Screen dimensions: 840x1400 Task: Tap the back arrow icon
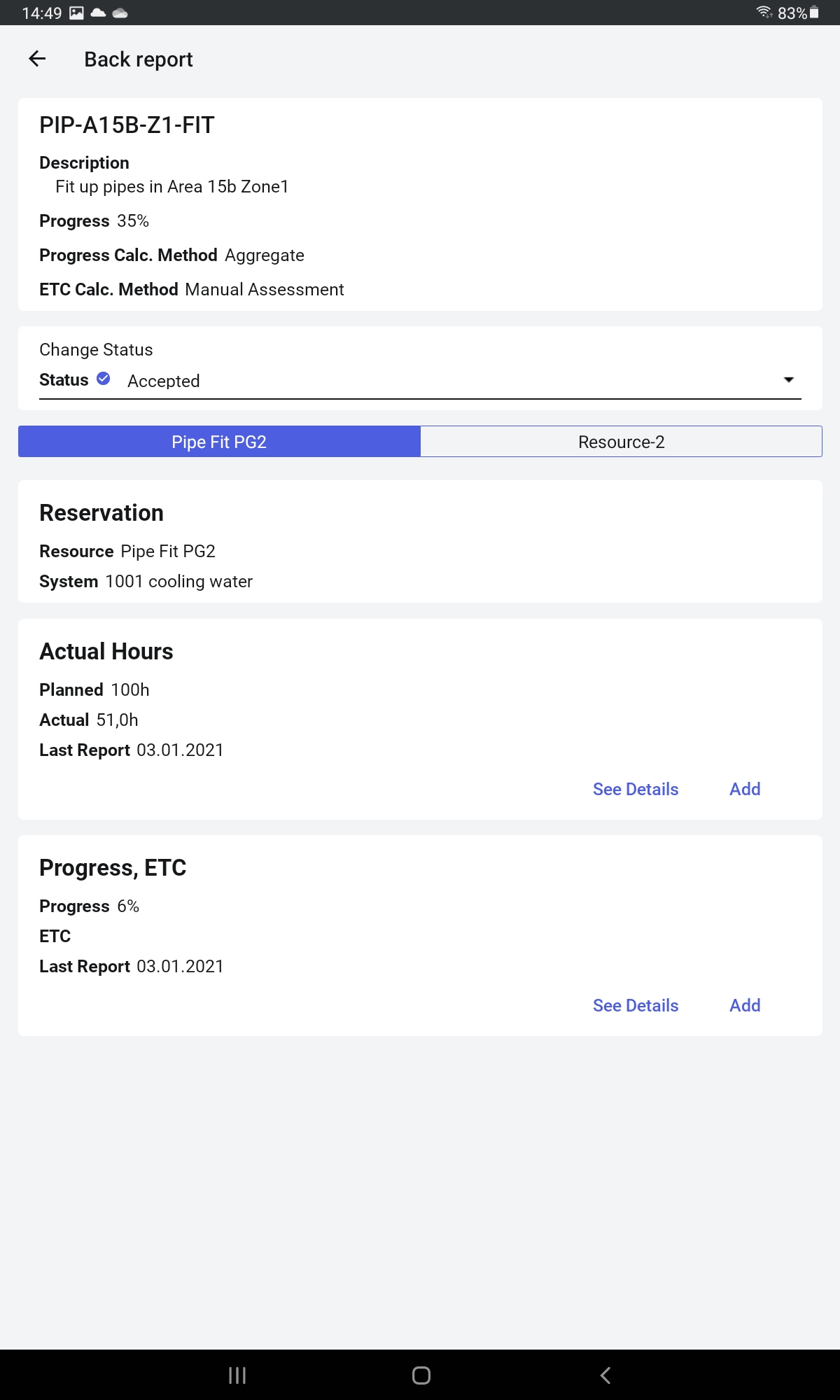(x=37, y=59)
